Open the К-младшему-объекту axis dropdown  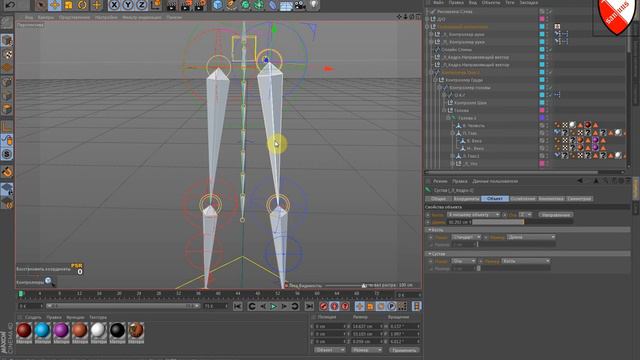[473, 215]
